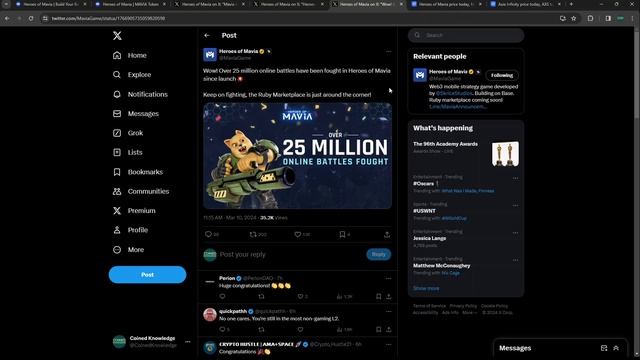The width and height of the screenshot is (640, 360).
Task: Open the 25 Million battles image
Action: tap(298, 156)
